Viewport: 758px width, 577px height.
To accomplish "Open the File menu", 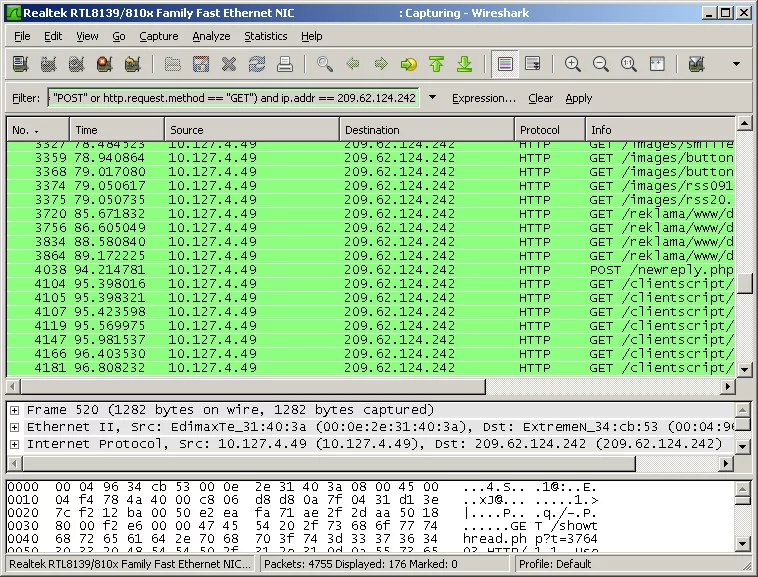I will (22, 36).
